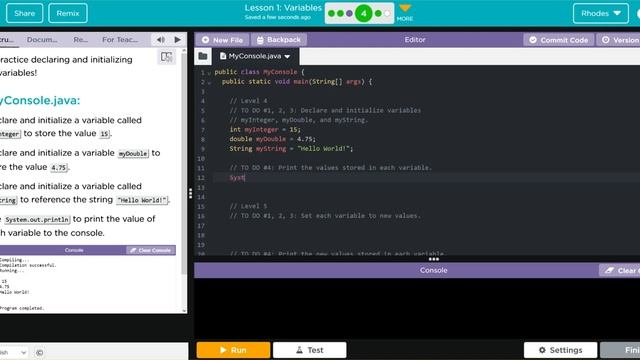Screen dimensions: 640x360
Task: Collapse code fold arrow on line 2
Action: click(x=209, y=82)
